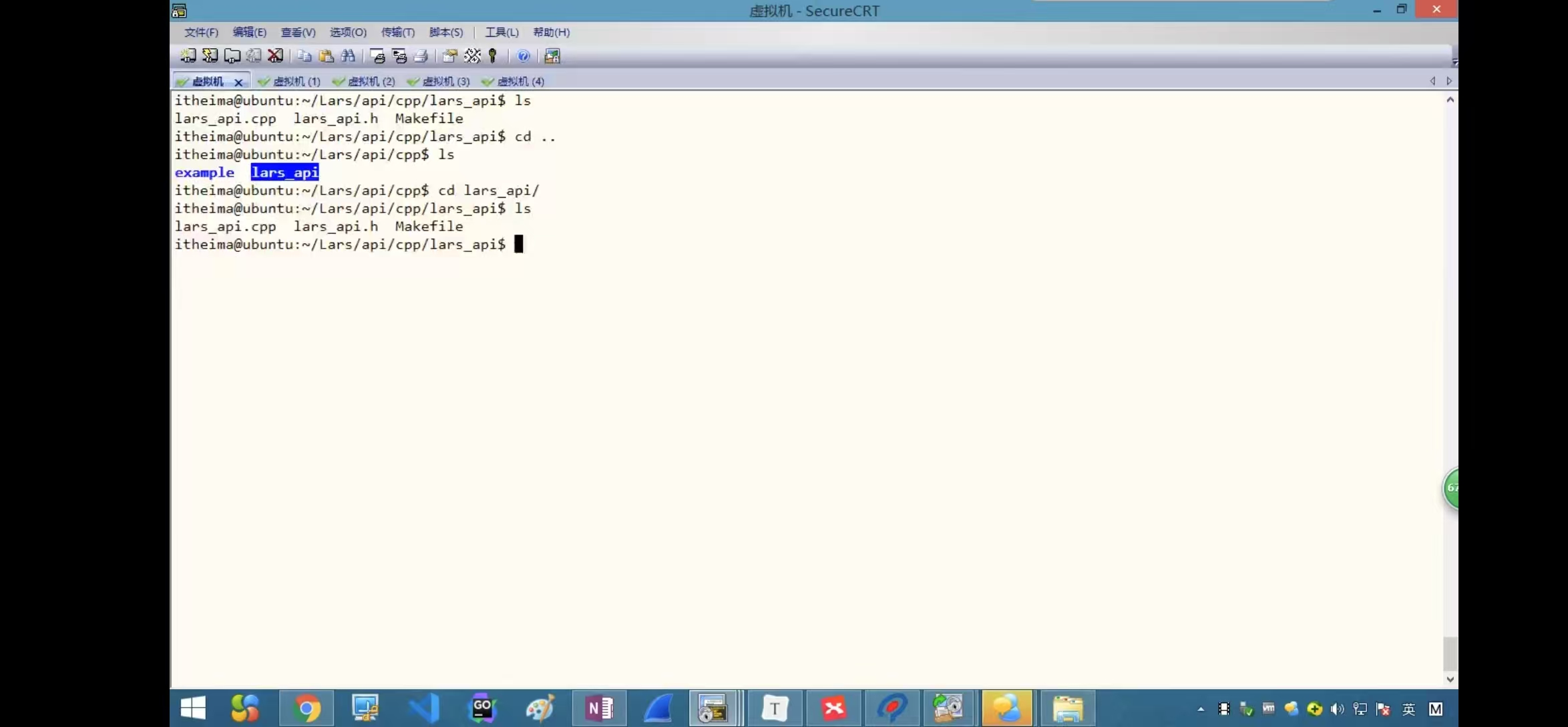Open the blue Help question mark icon
This screenshot has height=727, width=1568.
524,56
